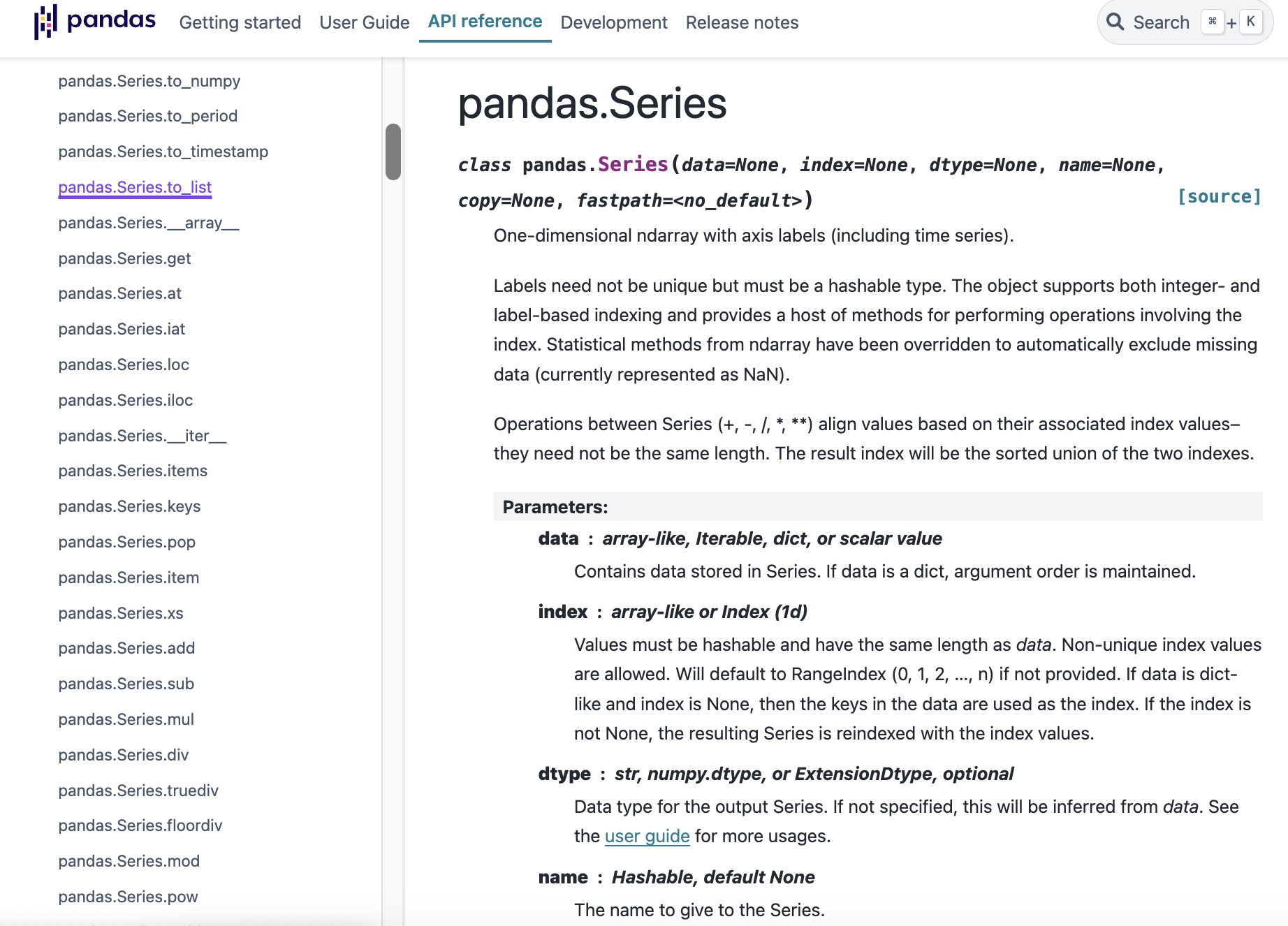Navigate to pandas.Series.iloc
Screen dimensions: 1288x926
point(125,400)
